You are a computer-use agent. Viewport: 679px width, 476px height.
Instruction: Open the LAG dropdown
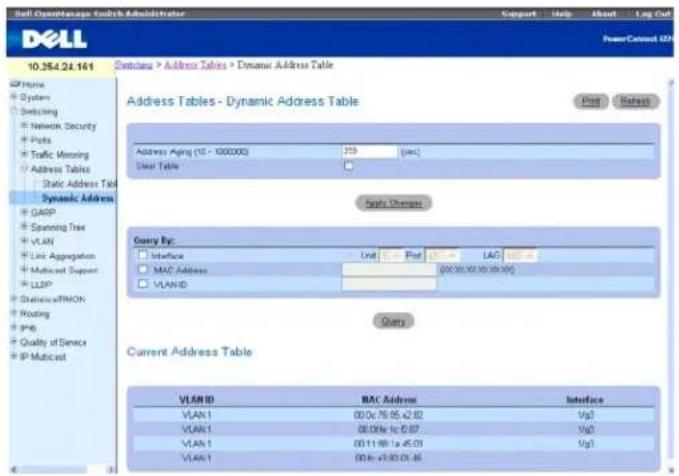[x=520, y=256]
